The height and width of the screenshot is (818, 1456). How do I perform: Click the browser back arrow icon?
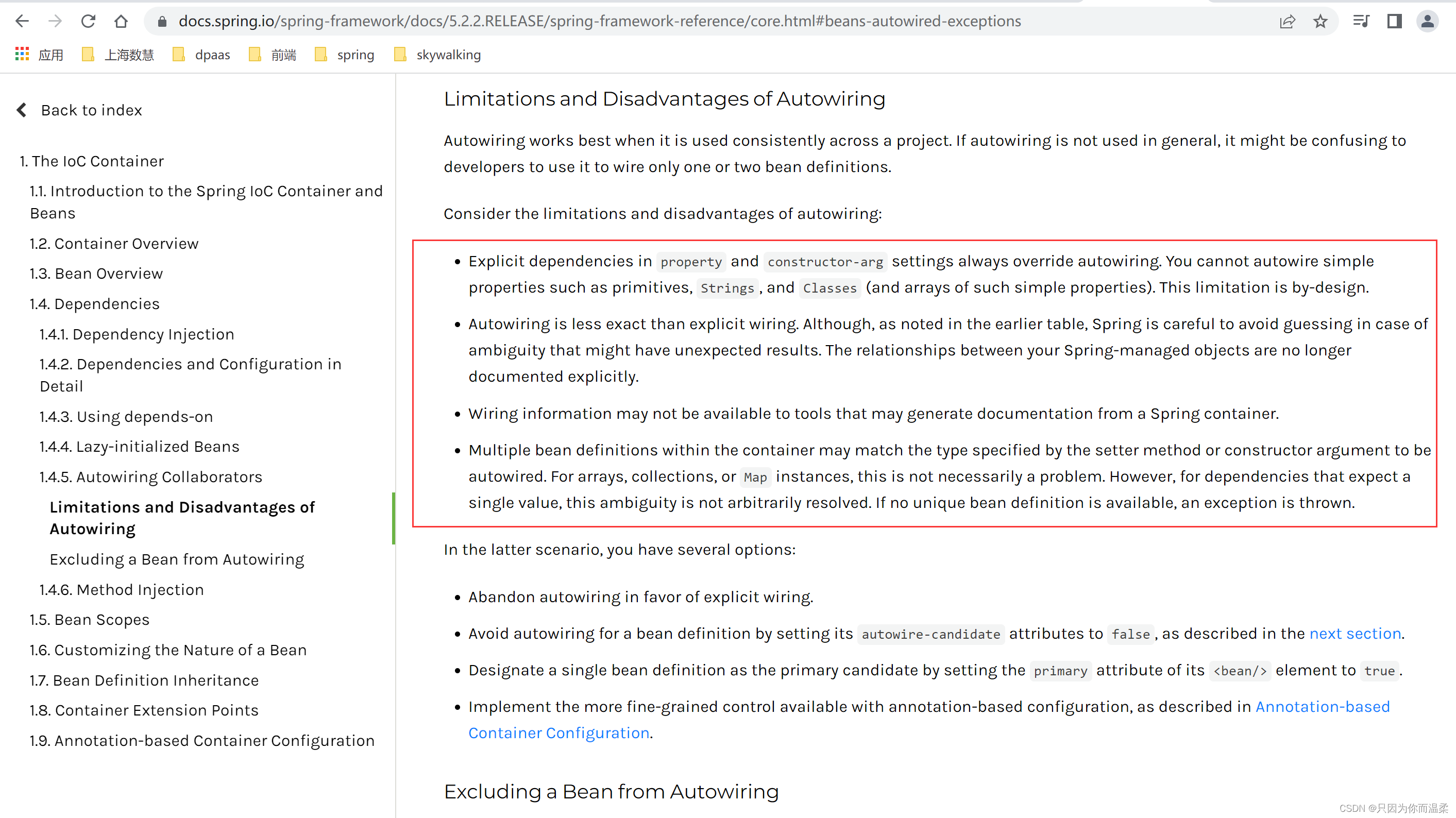click(x=22, y=21)
